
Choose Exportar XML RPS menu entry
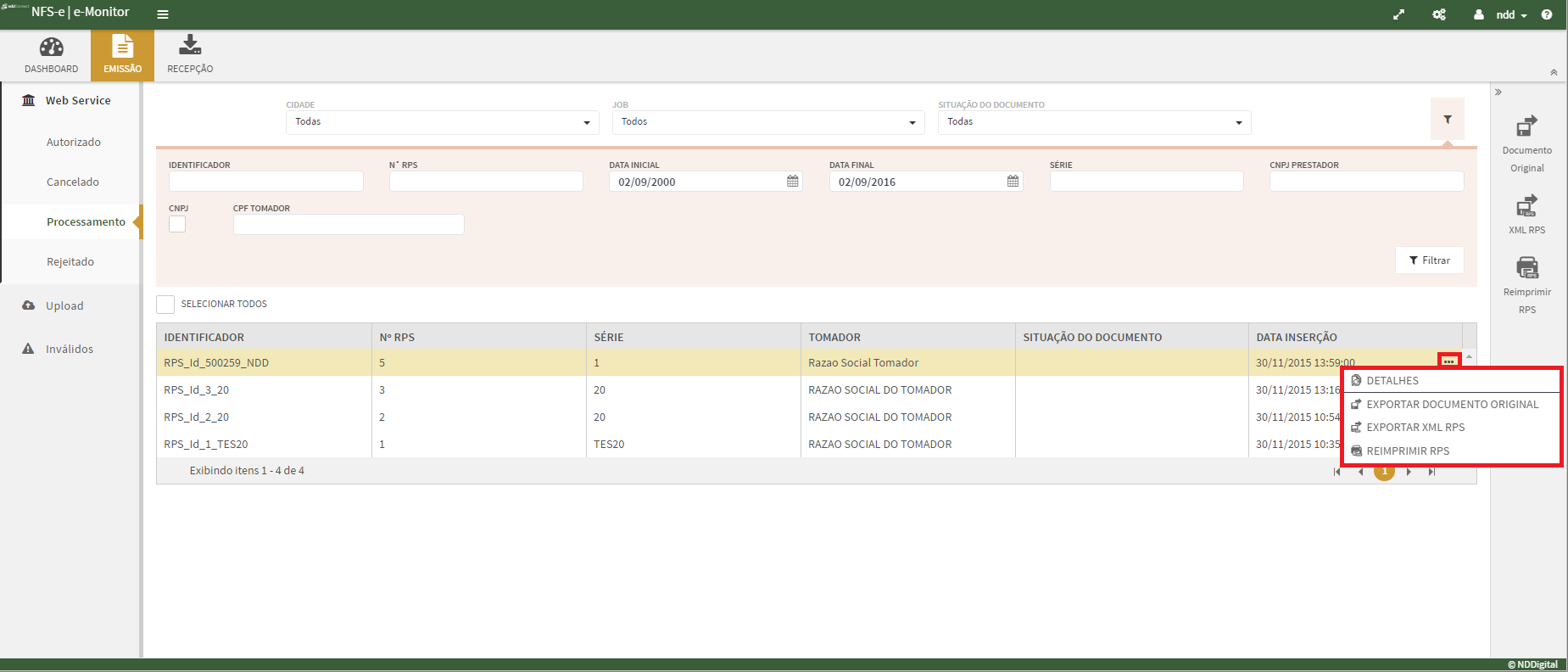[x=1415, y=428]
